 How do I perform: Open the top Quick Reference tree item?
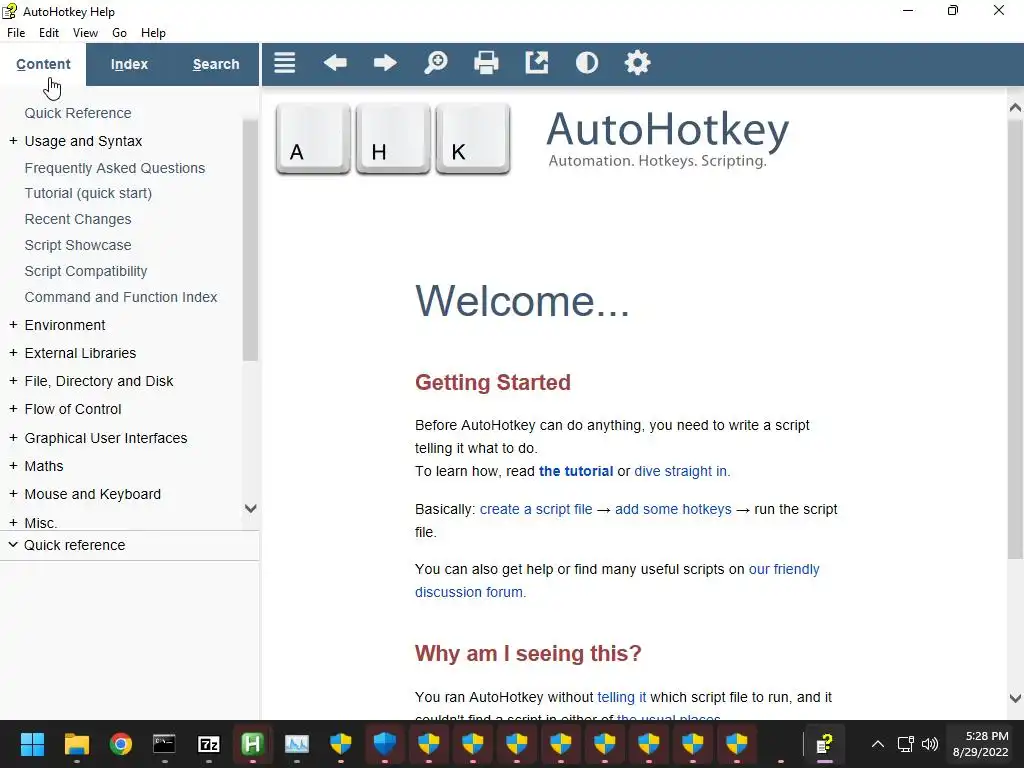(x=78, y=113)
